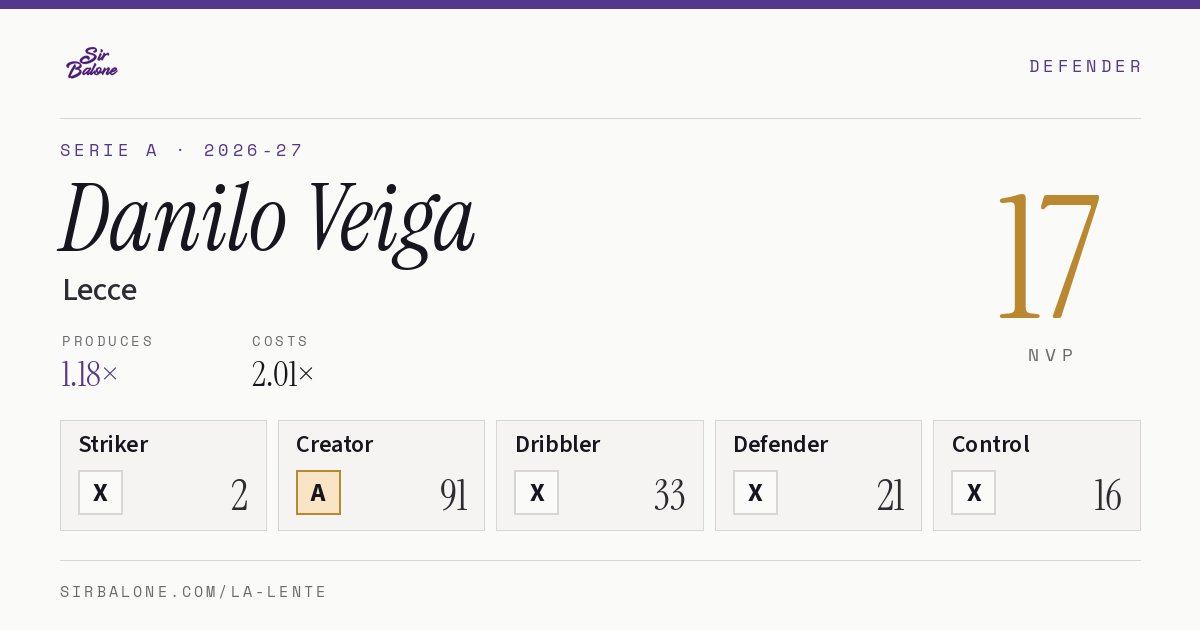Click the Creator score 91
Screen dimensions: 1200x630
(454, 495)
